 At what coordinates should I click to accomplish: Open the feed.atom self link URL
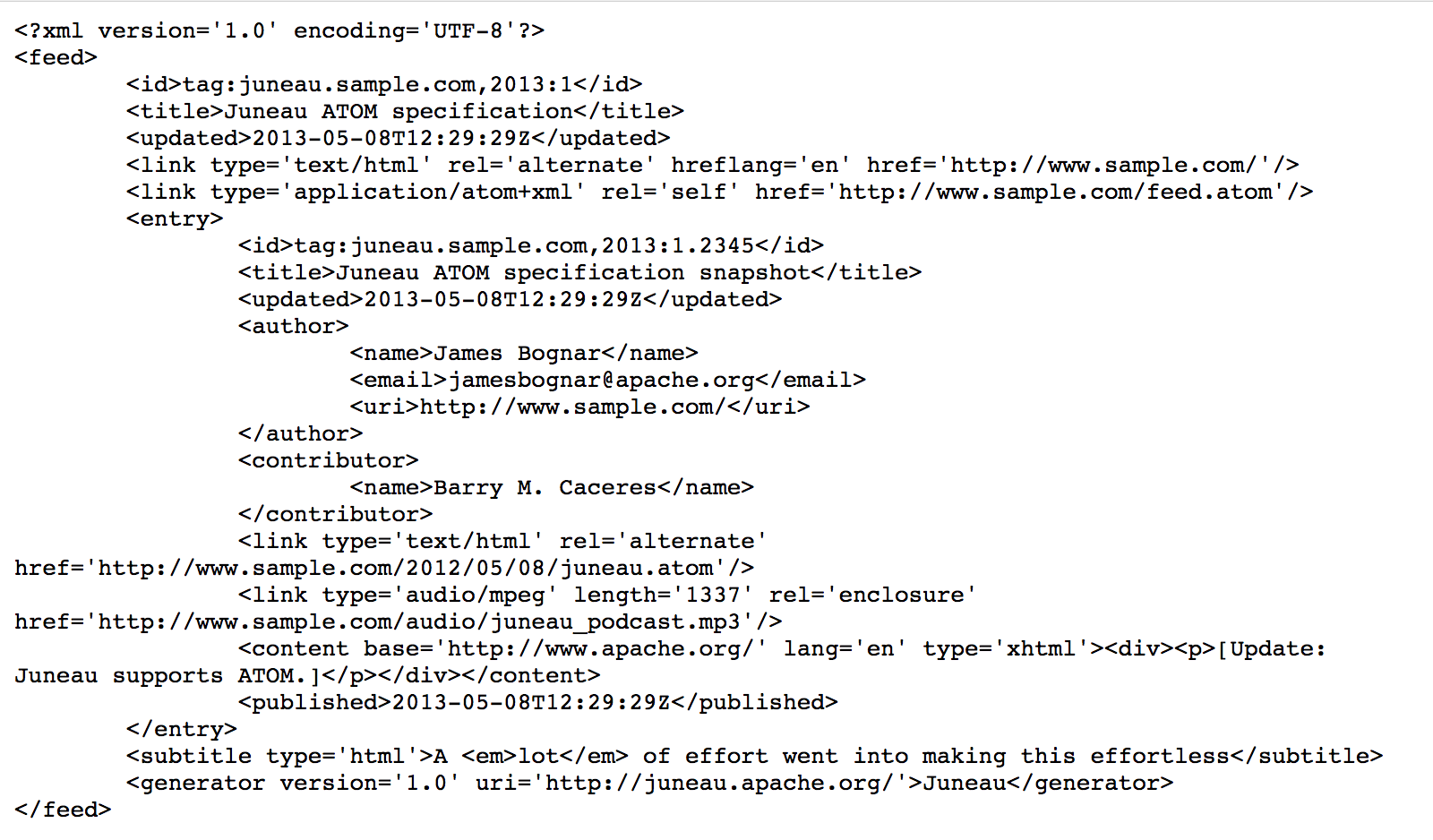click(x=1055, y=192)
